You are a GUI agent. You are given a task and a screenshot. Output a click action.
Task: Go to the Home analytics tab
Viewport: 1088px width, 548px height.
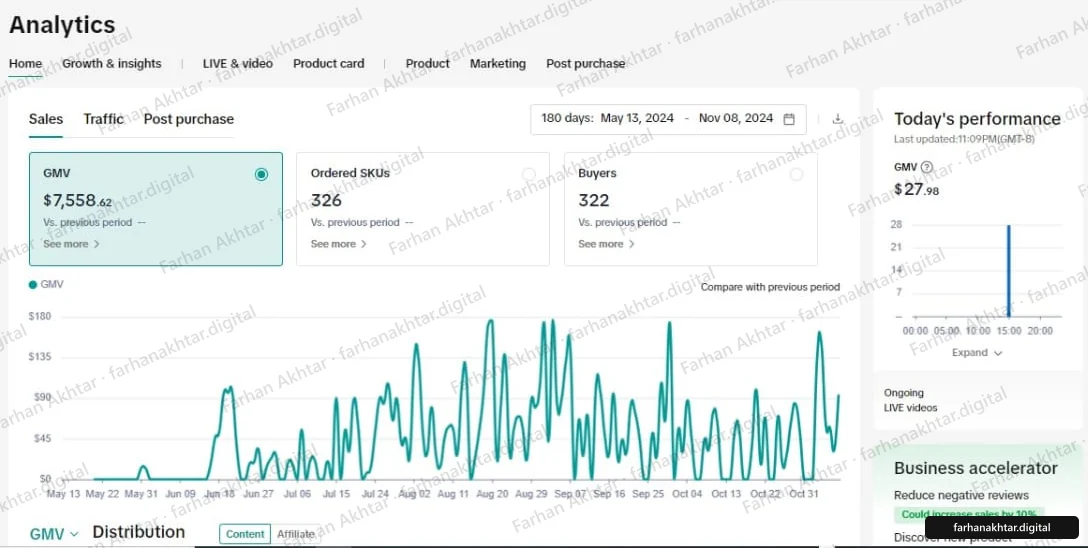tap(26, 64)
